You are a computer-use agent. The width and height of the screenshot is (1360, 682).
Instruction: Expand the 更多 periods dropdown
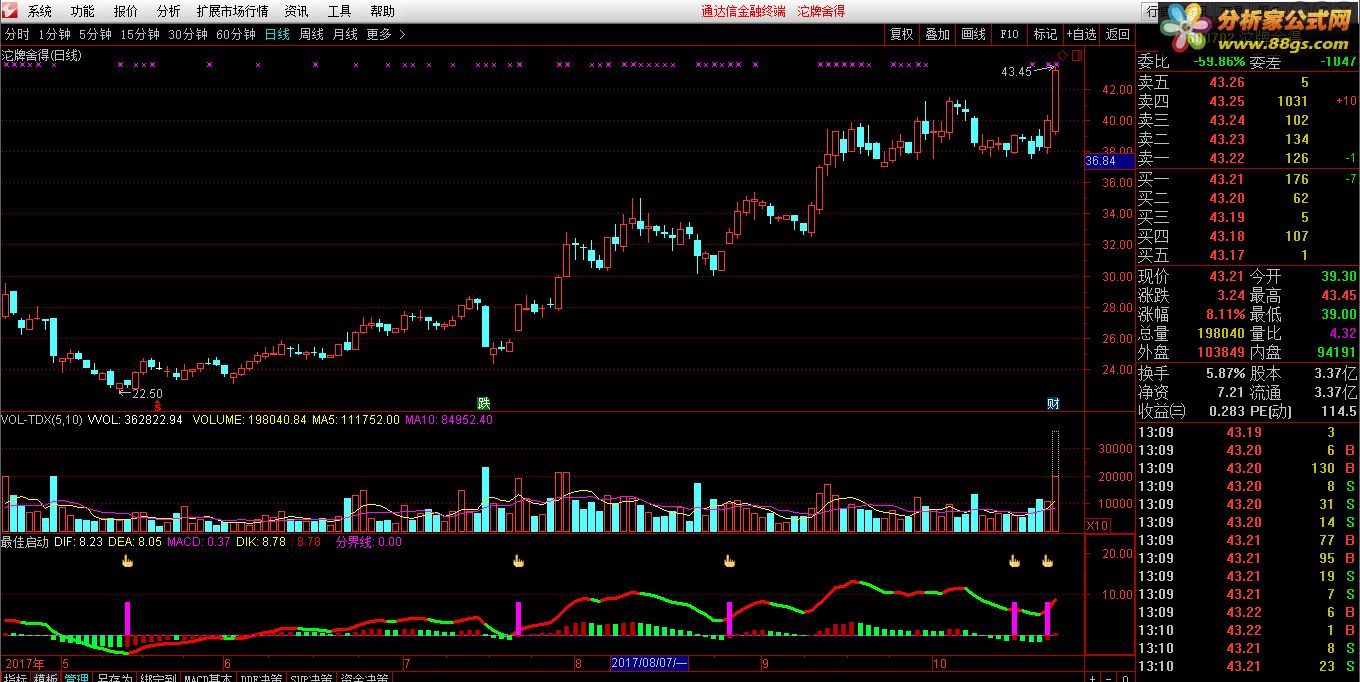point(386,34)
